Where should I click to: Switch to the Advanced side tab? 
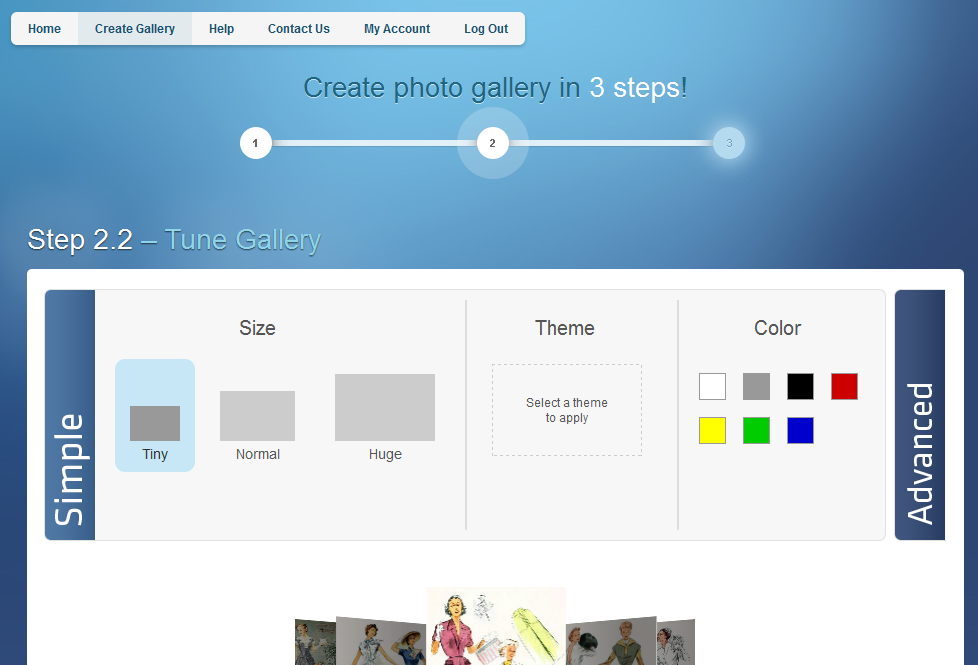coord(920,415)
